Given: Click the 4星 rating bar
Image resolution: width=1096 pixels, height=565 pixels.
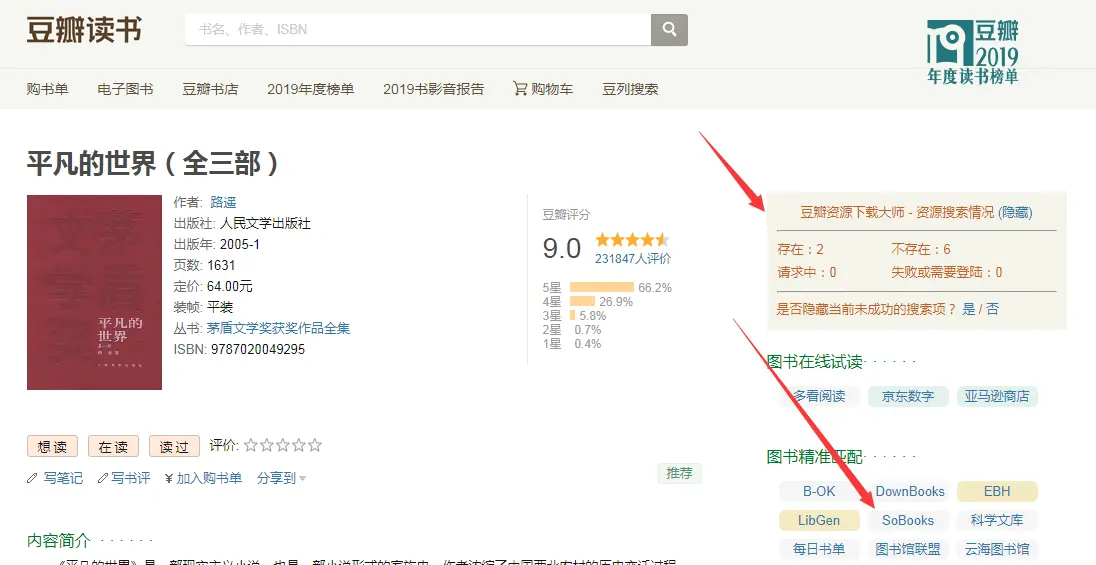Looking at the screenshot, I should click(582, 301).
